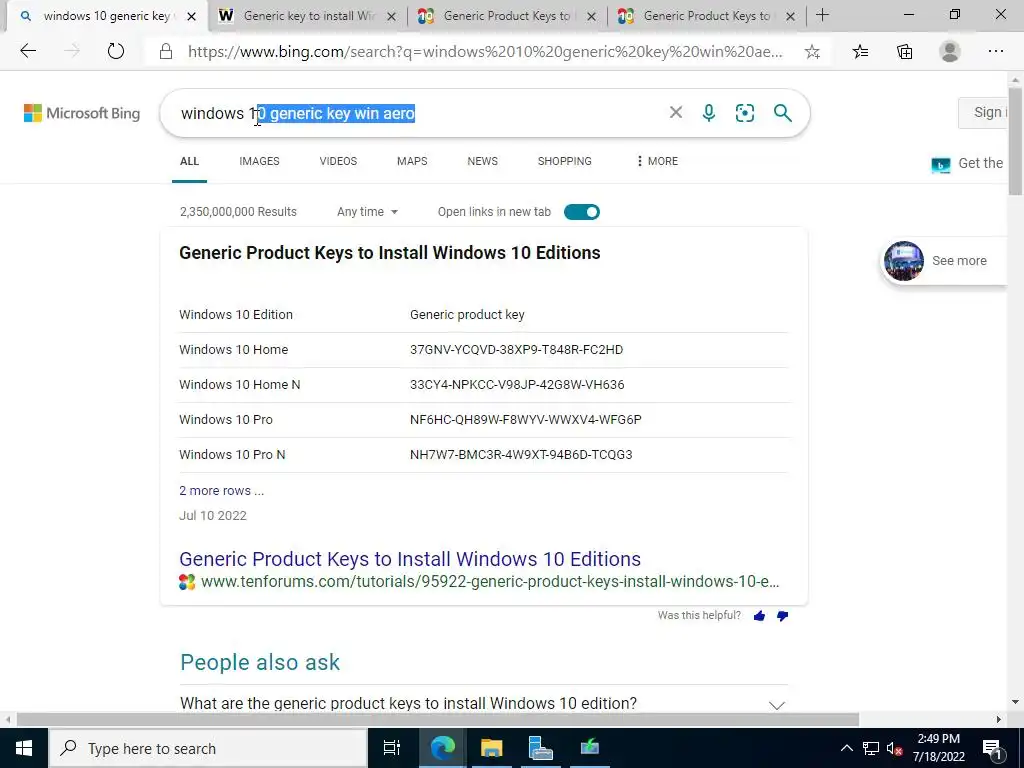Refresh the current Bing page
The image size is (1024, 768).
116,51
